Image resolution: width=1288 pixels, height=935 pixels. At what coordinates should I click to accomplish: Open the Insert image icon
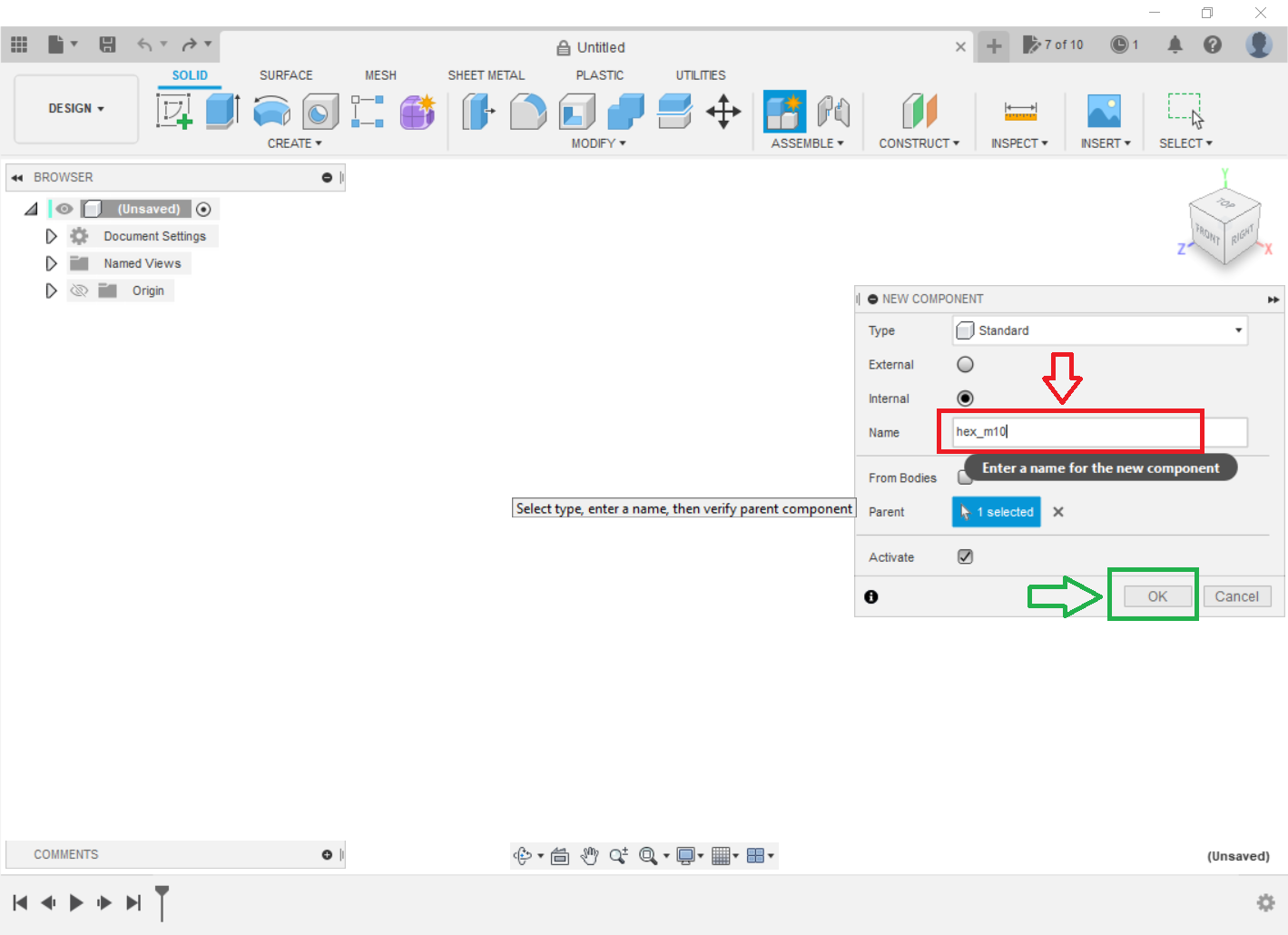1104,112
